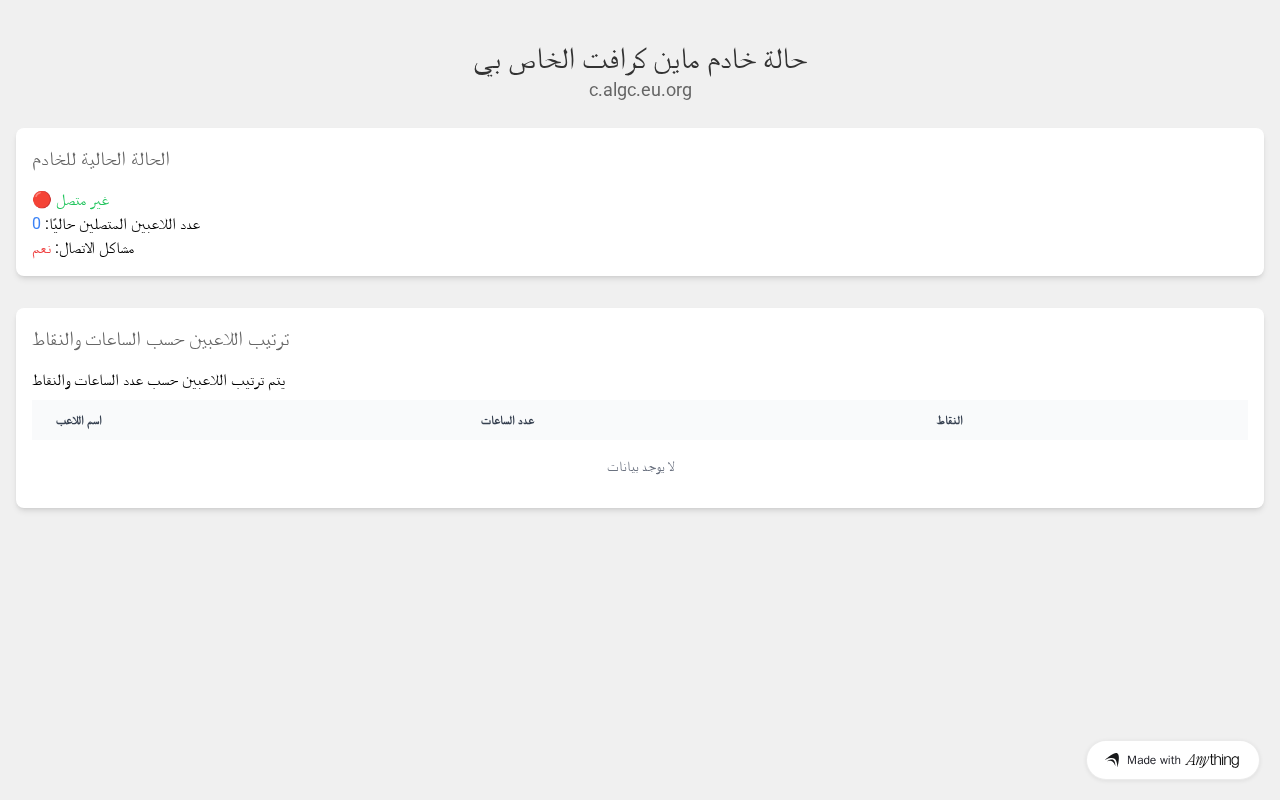The width and height of the screenshot is (1280, 800).
Task: Click the red نعم connection problems value
Action: point(41,249)
